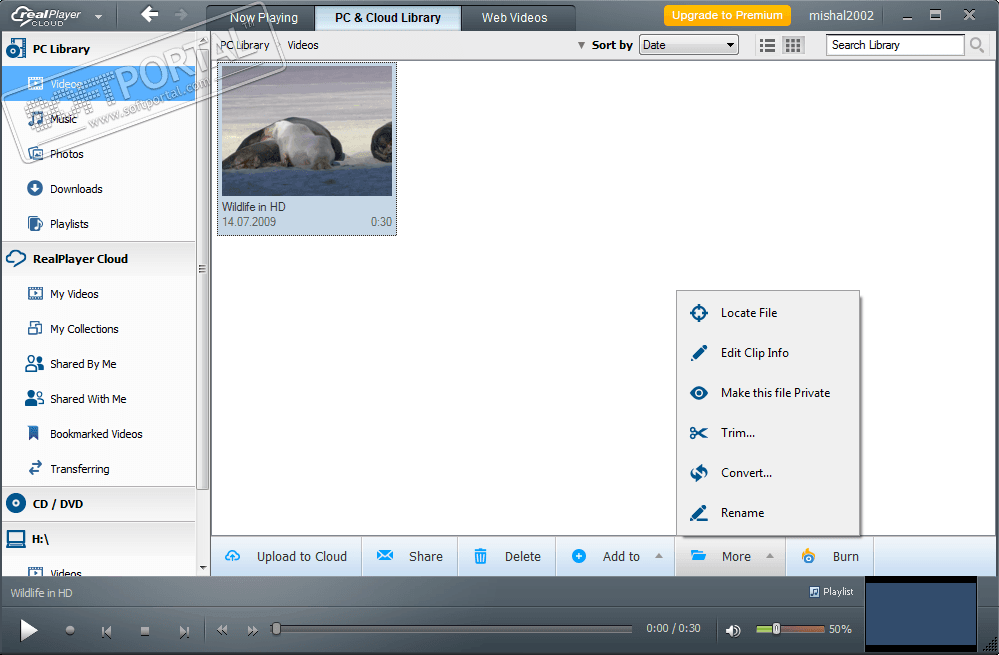Click the Search Library input field
The width and height of the screenshot is (999, 655).
[x=895, y=45]
